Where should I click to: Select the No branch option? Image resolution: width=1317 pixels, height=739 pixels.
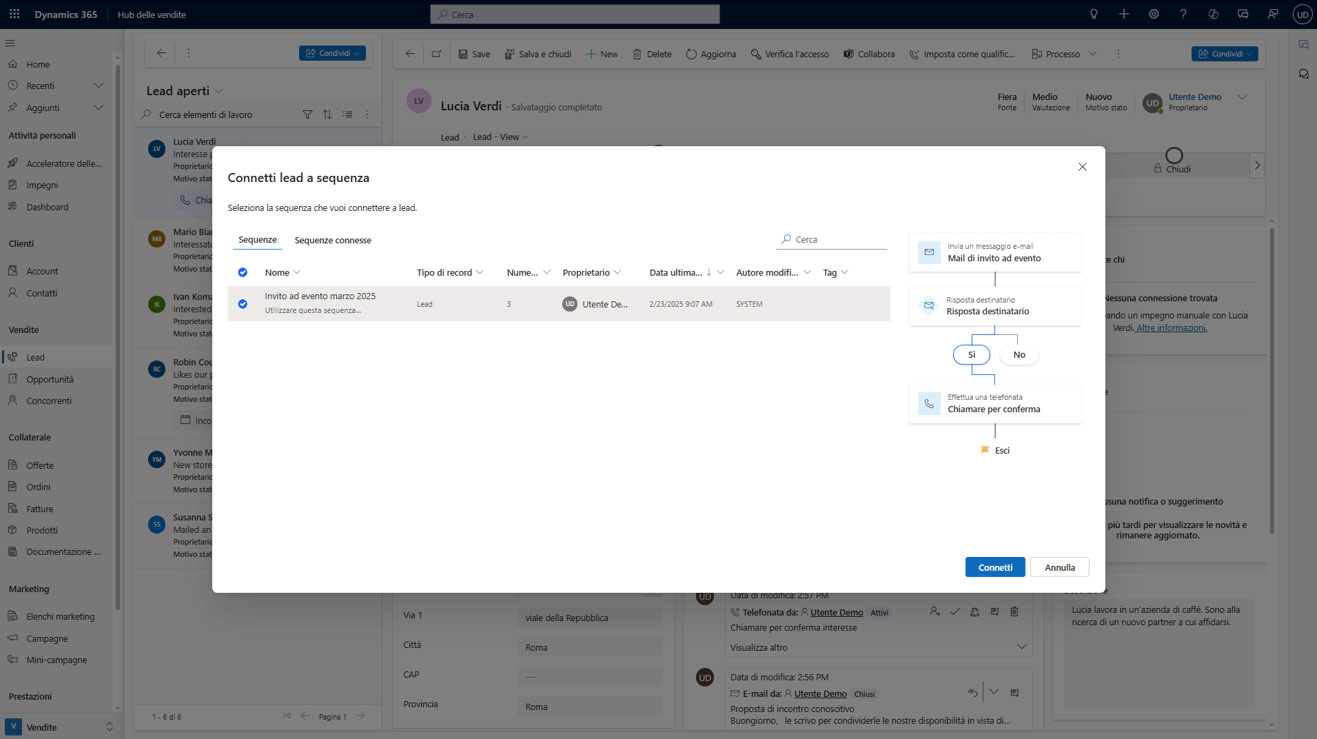click(x=1019, y=355)
